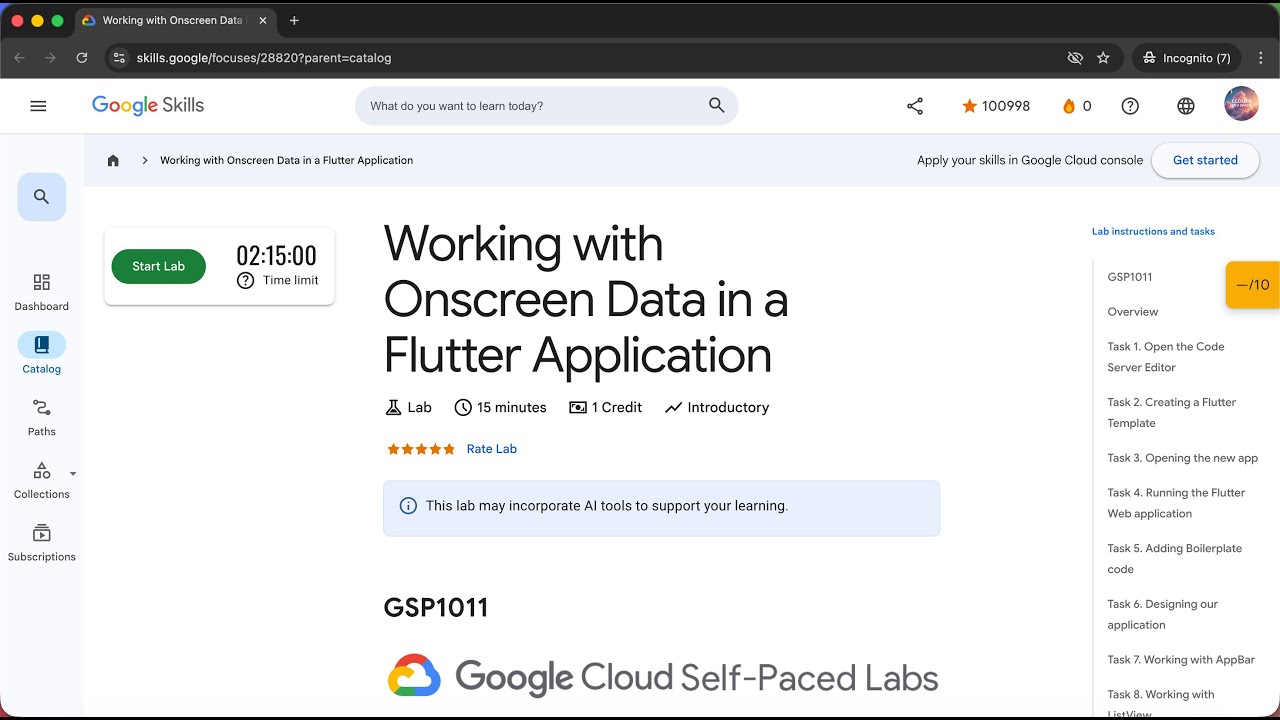The width and height of the screenshot is (1280, 720).
Task: Go to Task 1. Open the Code Server Editor
Action: click(x=1166, y=357)
